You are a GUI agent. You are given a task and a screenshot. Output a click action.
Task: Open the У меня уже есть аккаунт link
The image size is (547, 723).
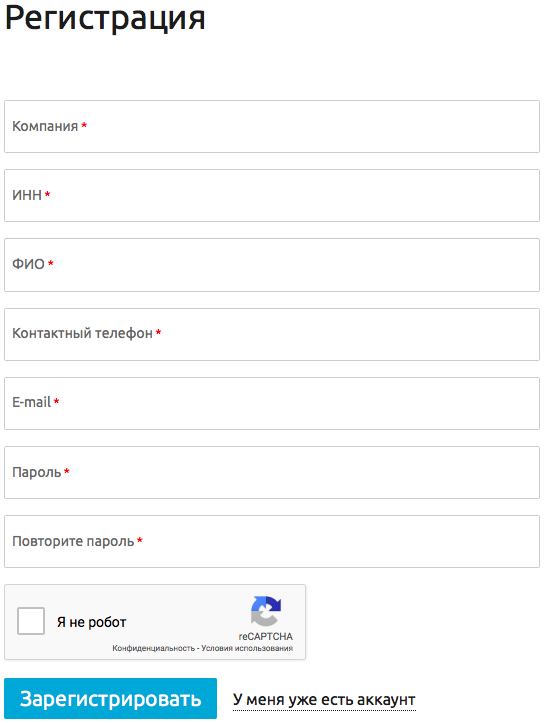point(324,699)
